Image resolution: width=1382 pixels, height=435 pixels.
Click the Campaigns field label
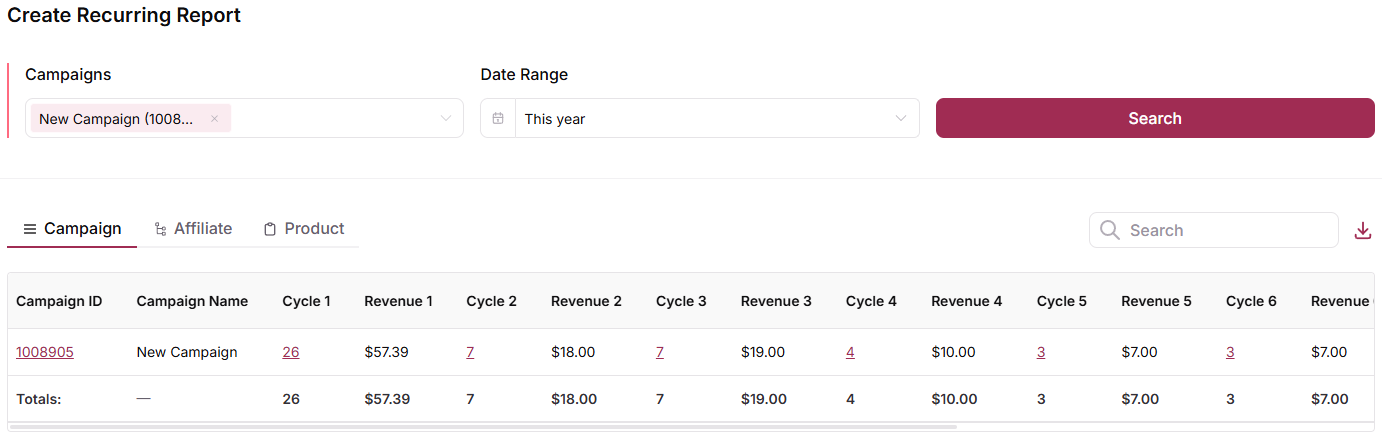68,75
